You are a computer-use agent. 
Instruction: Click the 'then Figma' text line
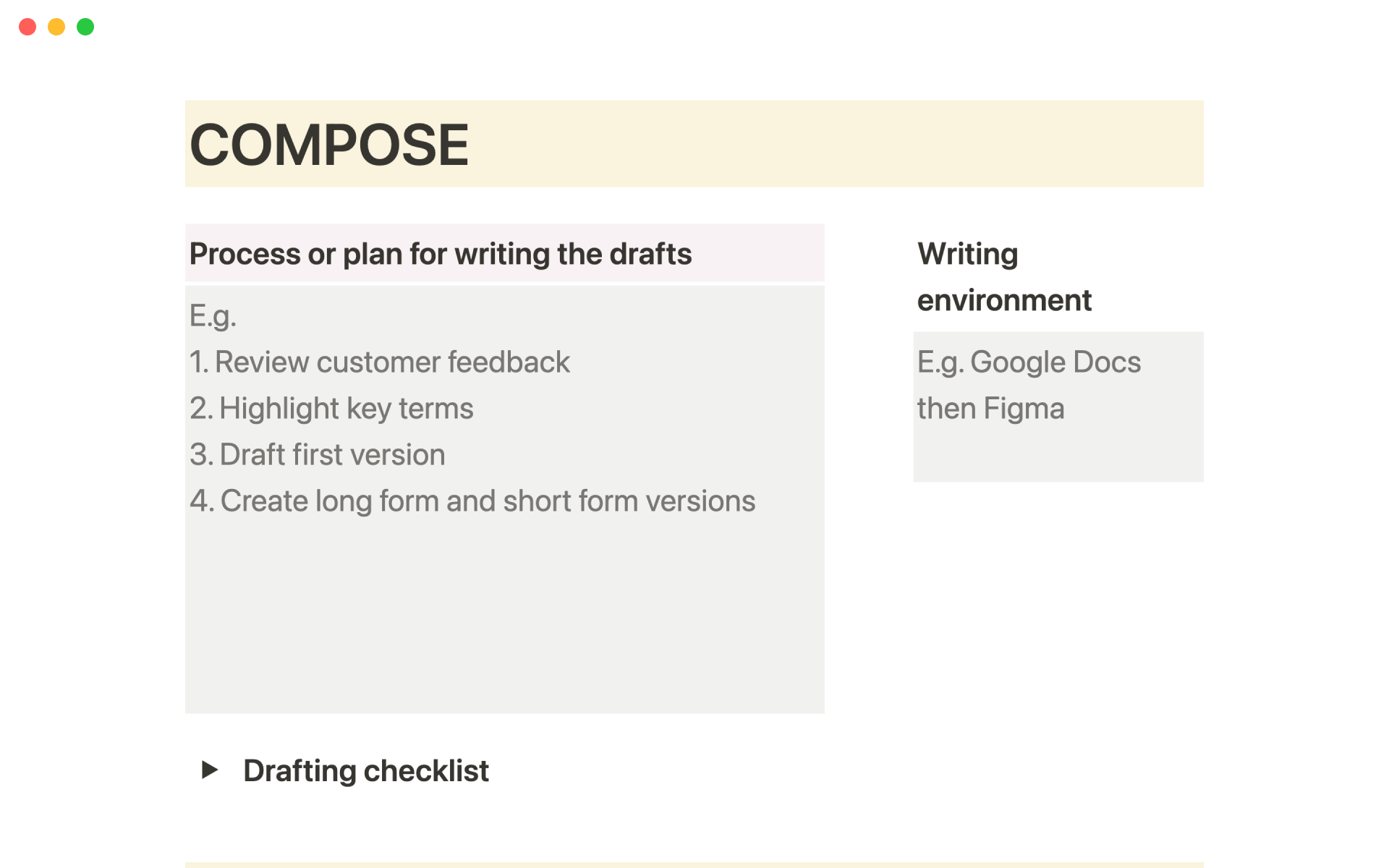tap(990, 409)
